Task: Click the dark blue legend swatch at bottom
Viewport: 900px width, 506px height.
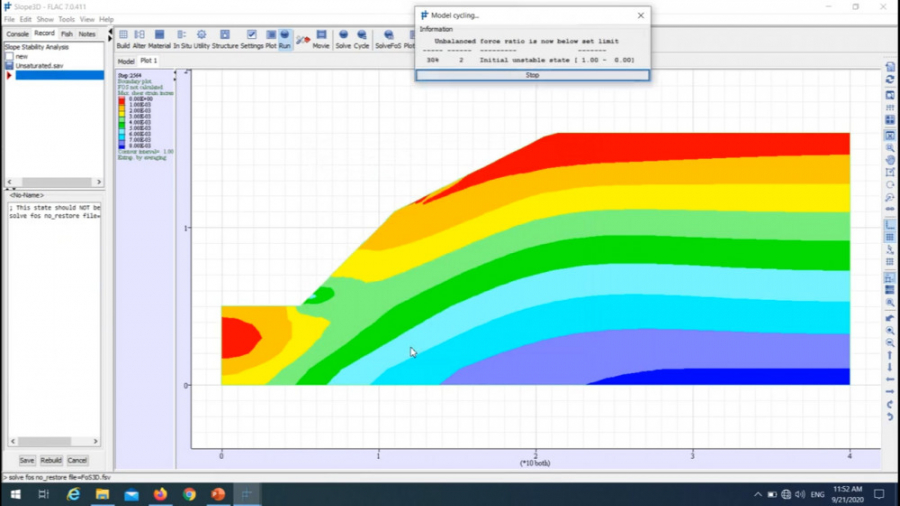Action: [122, 146]
